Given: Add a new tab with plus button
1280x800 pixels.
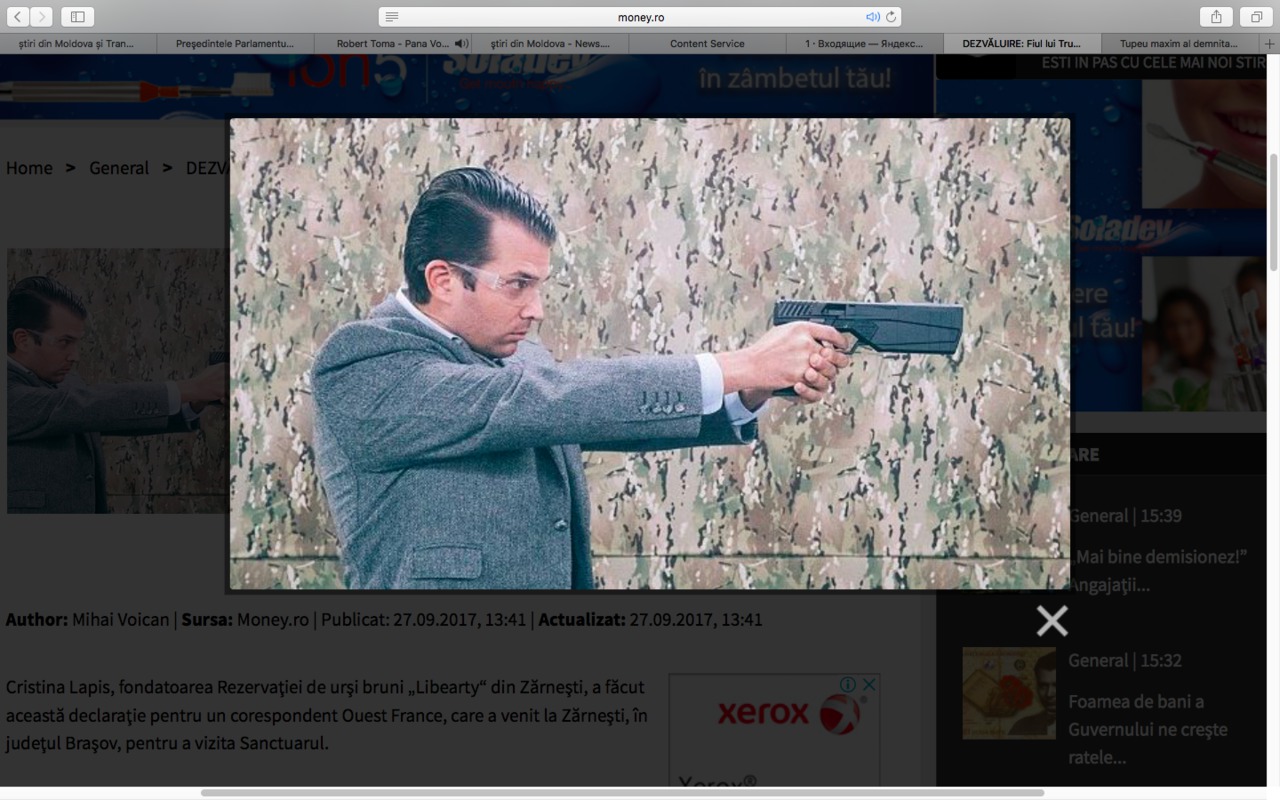Looking at the screenshot, I should tap(1270, 44).
